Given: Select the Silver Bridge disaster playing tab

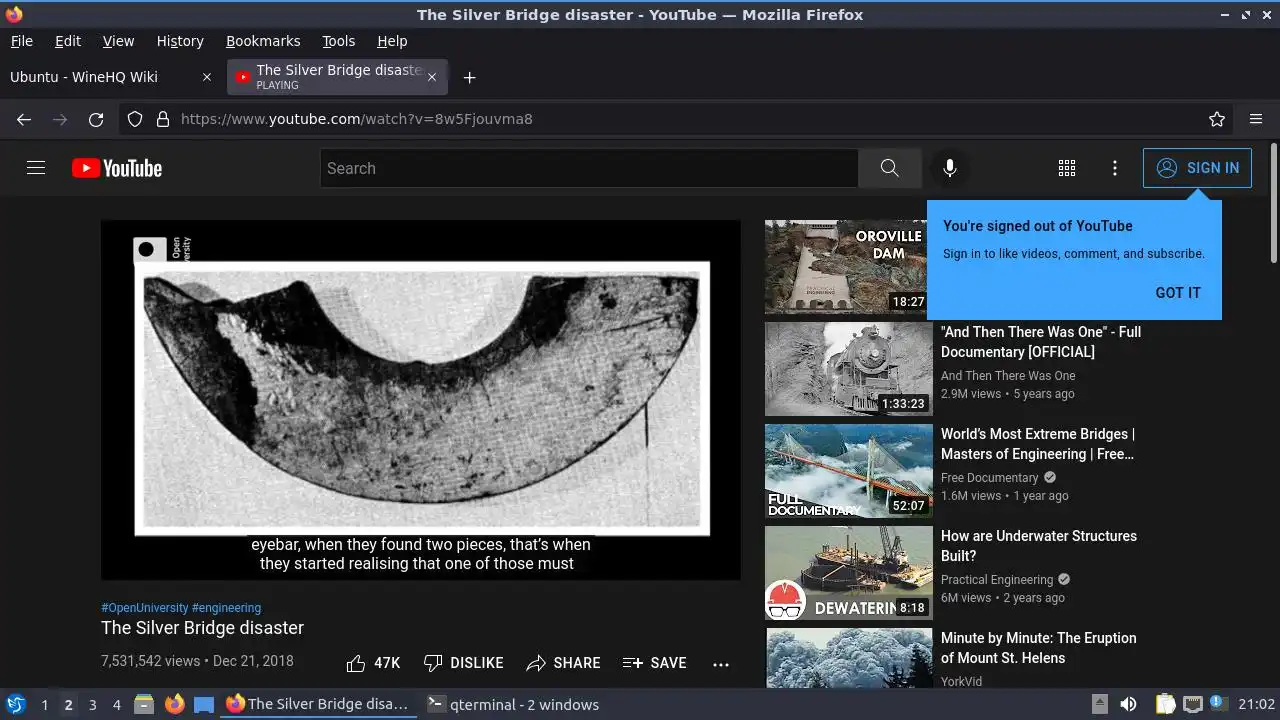Looking at the screenshot, I should 338,77.
